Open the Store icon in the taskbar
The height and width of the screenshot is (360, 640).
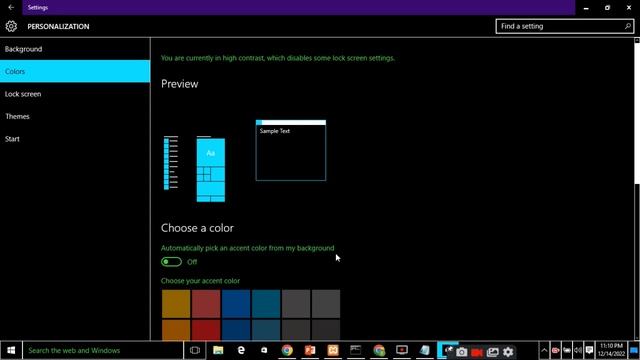coord(264,350)
